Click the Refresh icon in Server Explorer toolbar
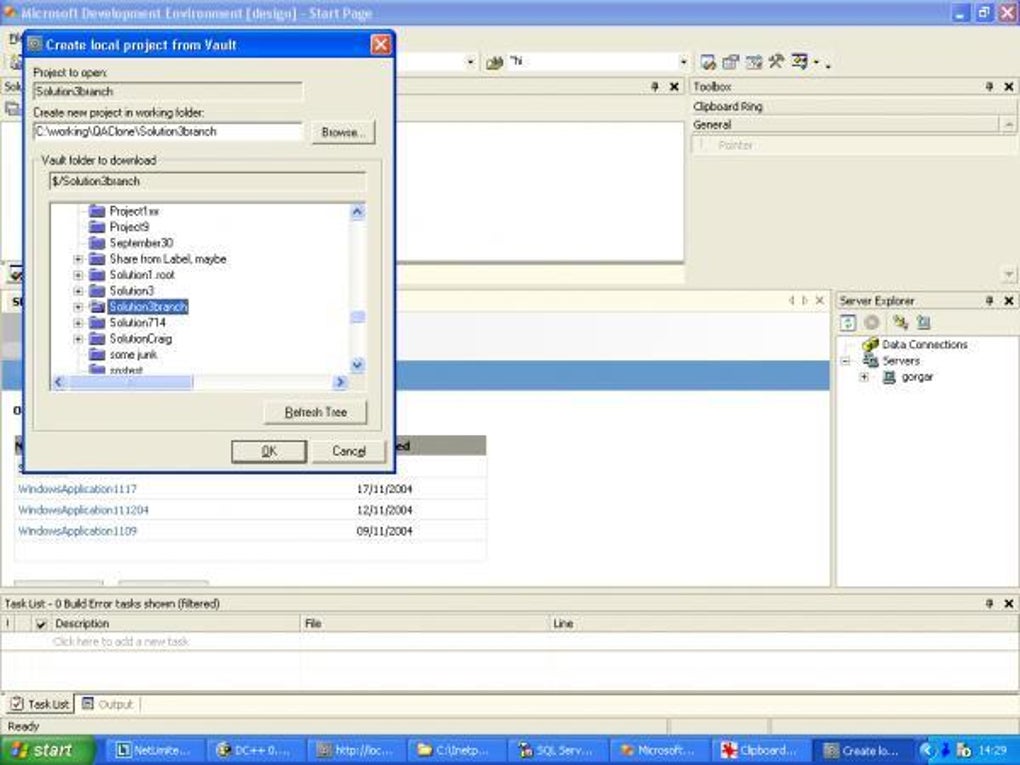The width and height of the screenshot is (1020, 765). pos(848,321)
